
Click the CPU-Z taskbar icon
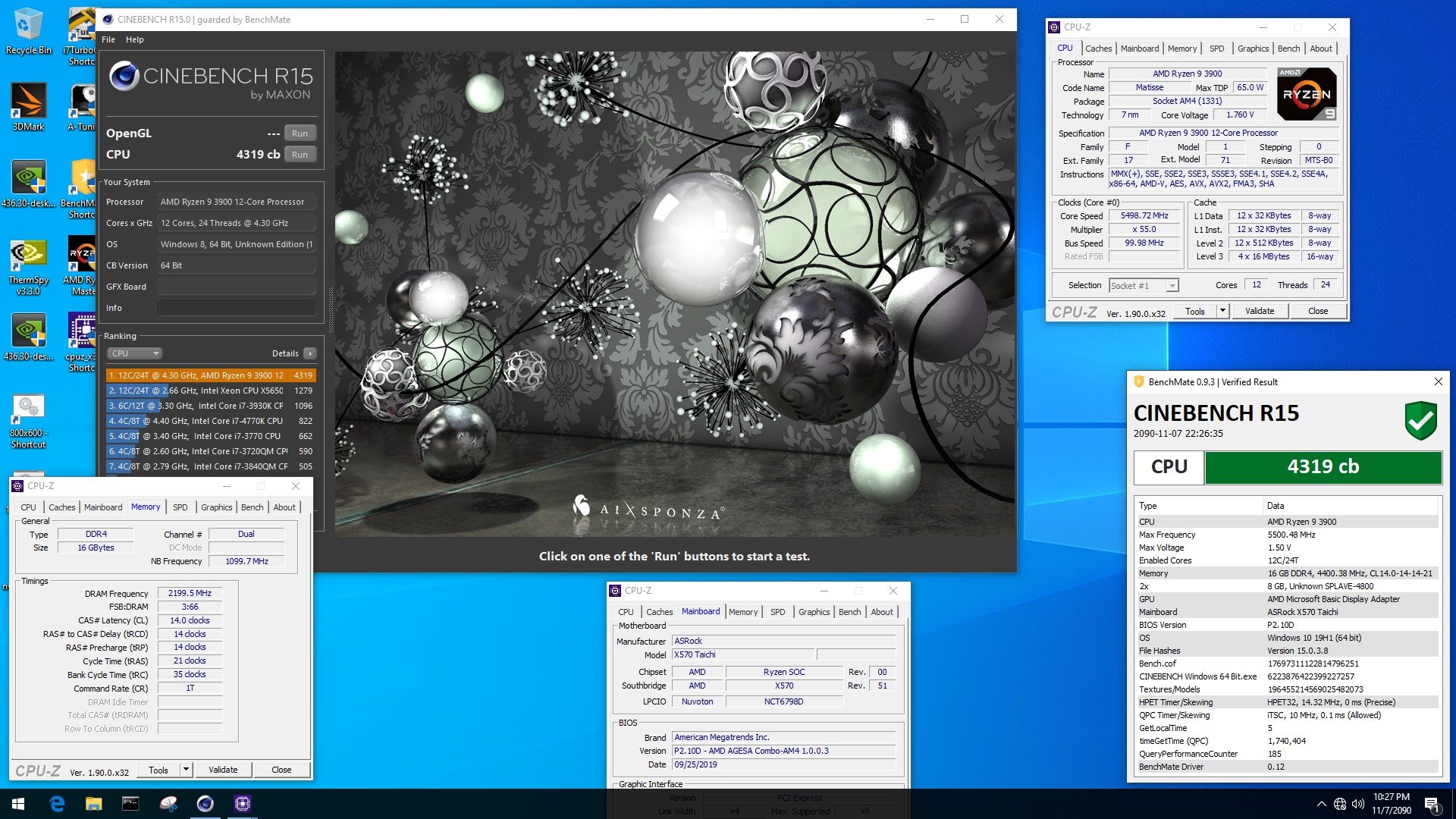coord(243,804)
